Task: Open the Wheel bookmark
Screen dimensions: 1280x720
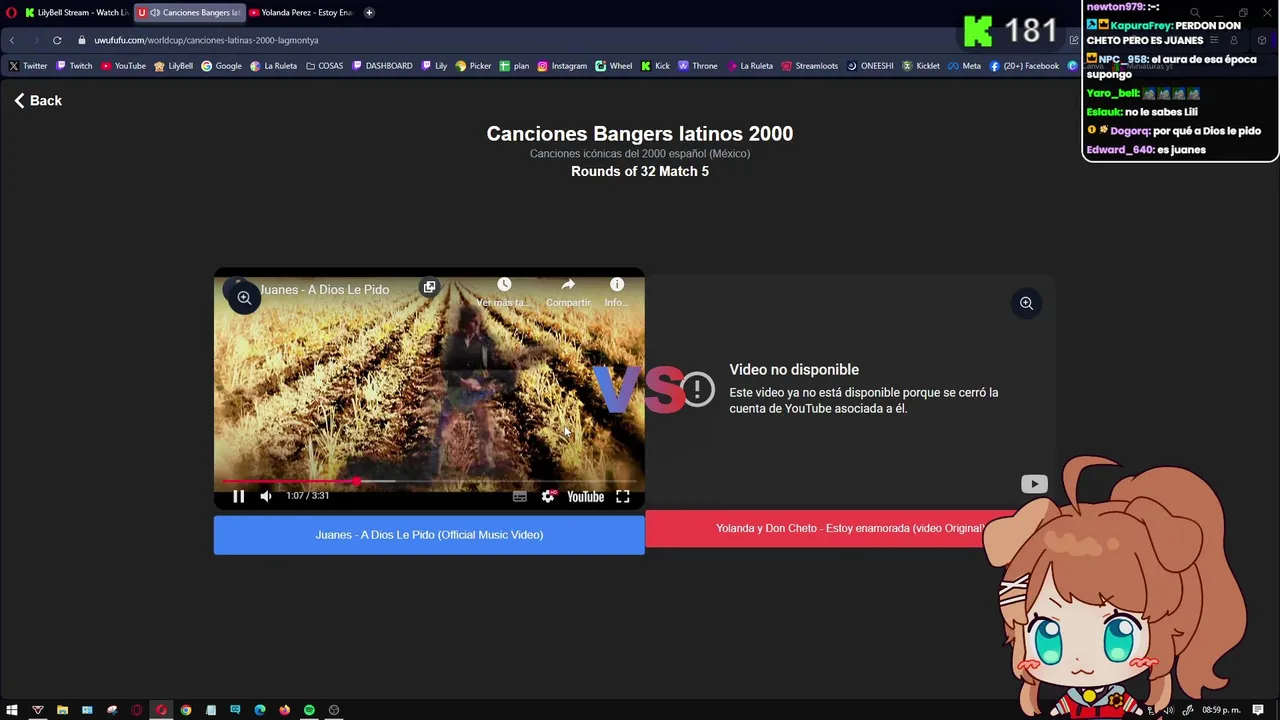Action: click(x=614, y=66)
